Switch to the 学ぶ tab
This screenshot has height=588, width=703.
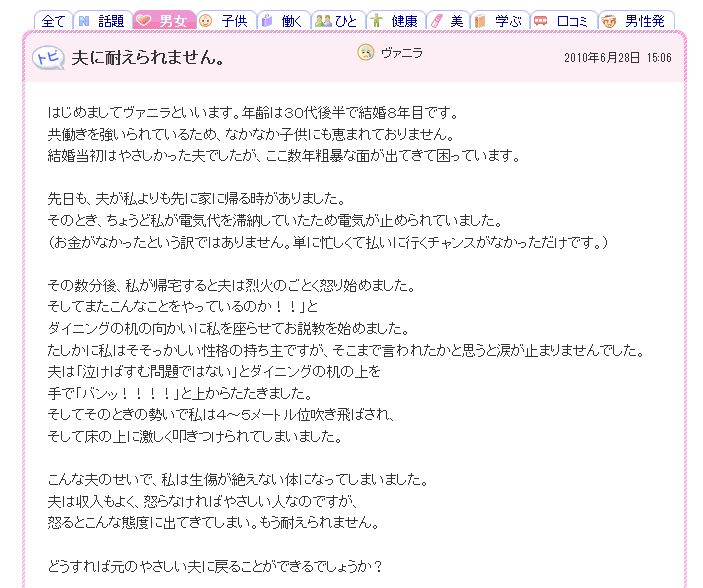coord(499,21)
